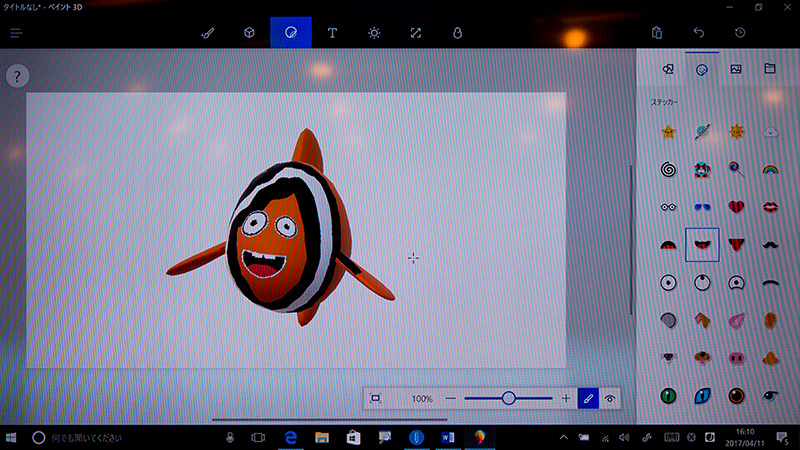
Task: Choose the blue reptile eye sticker
Action: (x=702, y=396)
